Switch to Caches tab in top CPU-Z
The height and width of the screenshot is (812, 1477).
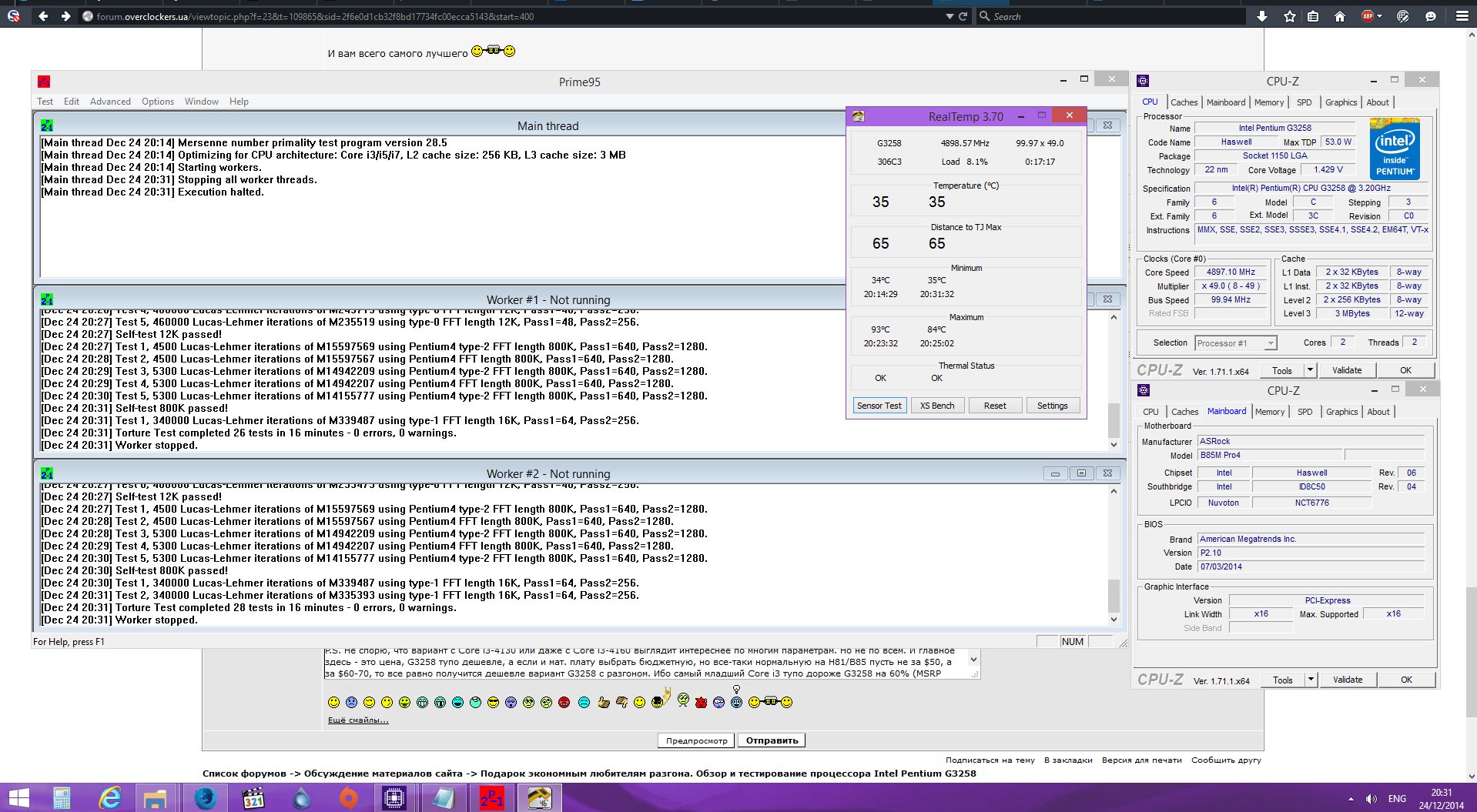tap(1184, 102)
